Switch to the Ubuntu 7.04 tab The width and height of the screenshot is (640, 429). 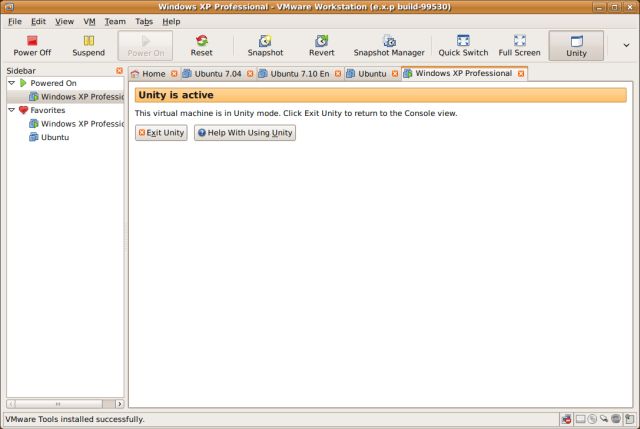click(x=218, y=74)
